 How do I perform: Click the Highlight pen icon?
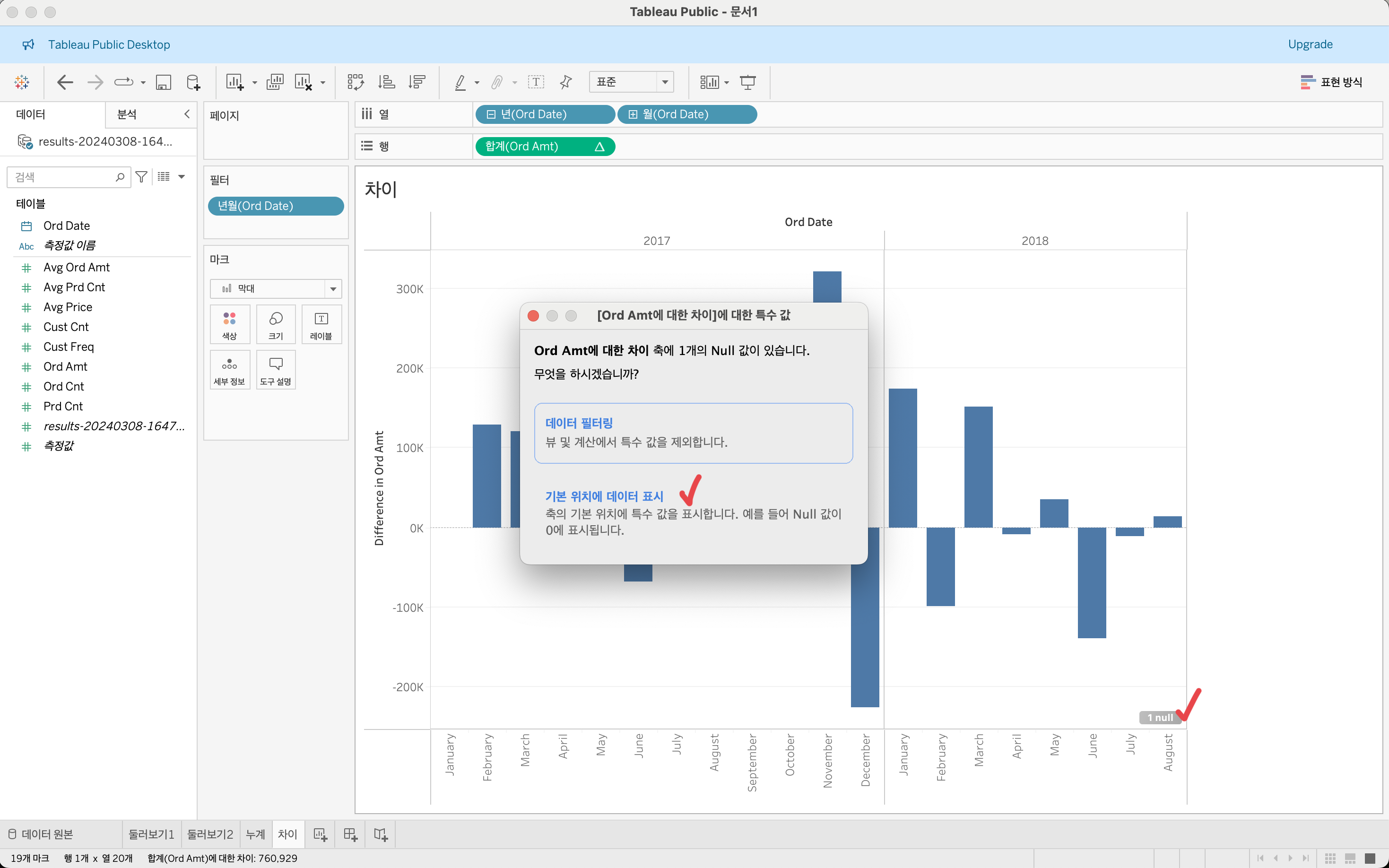tap(460, 82)
